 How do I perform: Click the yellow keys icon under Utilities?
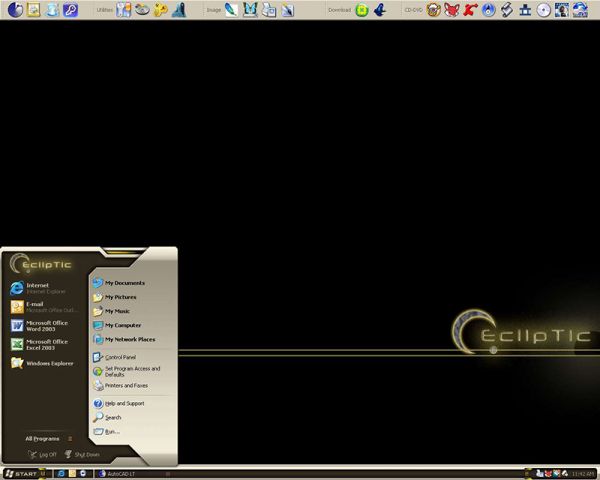pos(161,10)
